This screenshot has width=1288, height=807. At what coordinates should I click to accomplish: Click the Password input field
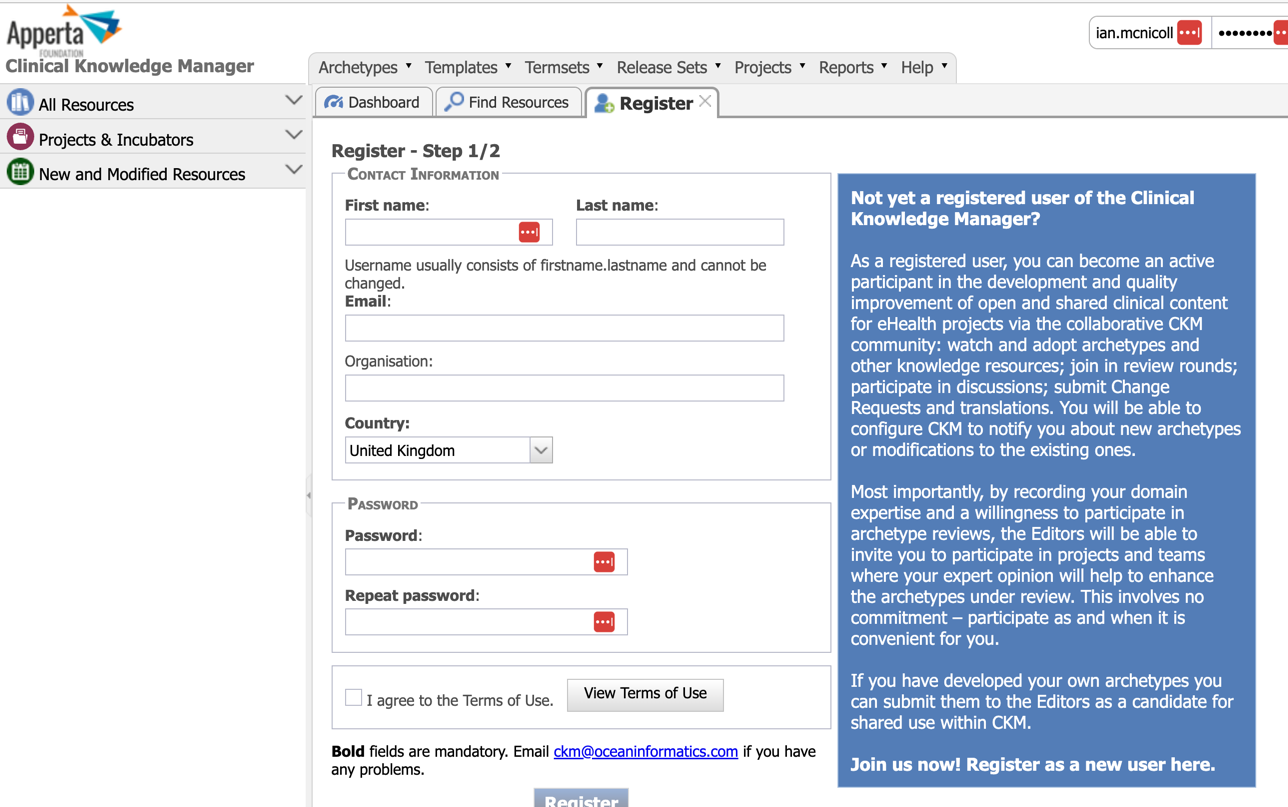(x=486, y=562)
